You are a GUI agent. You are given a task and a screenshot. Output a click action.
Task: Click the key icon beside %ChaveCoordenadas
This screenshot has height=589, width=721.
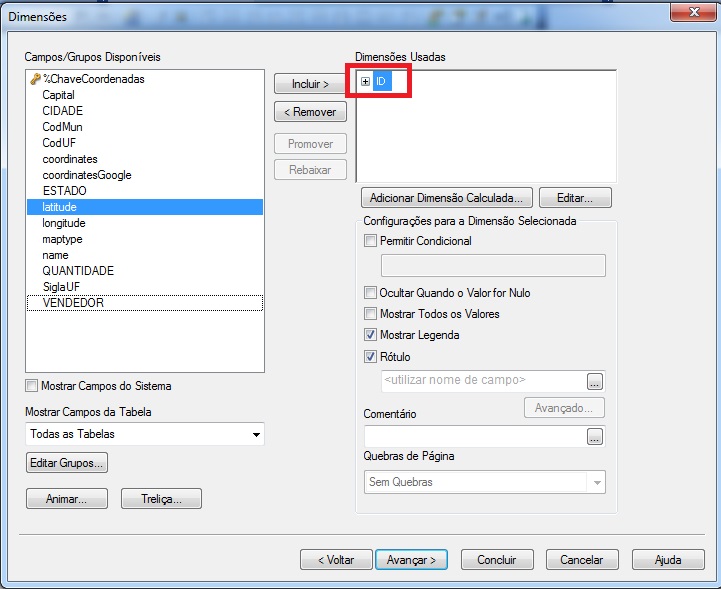[x=34, y=79]
